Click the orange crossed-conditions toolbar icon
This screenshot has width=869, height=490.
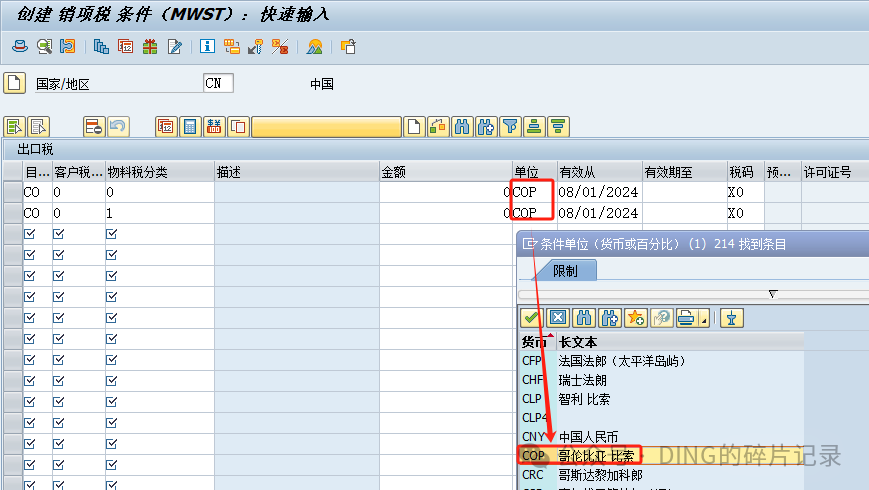(280, 47)
